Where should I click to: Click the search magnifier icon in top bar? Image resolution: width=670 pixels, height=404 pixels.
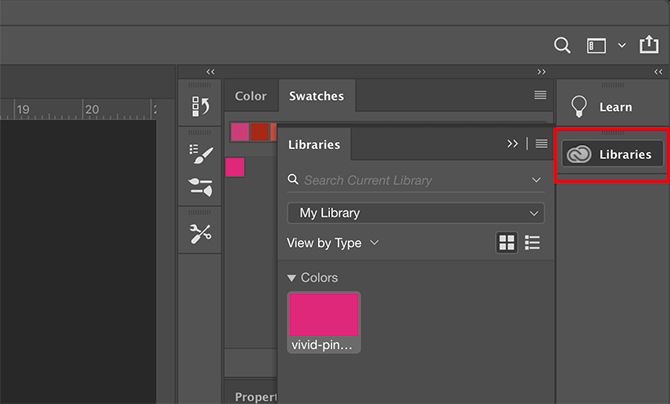click(x=563, y=45)
